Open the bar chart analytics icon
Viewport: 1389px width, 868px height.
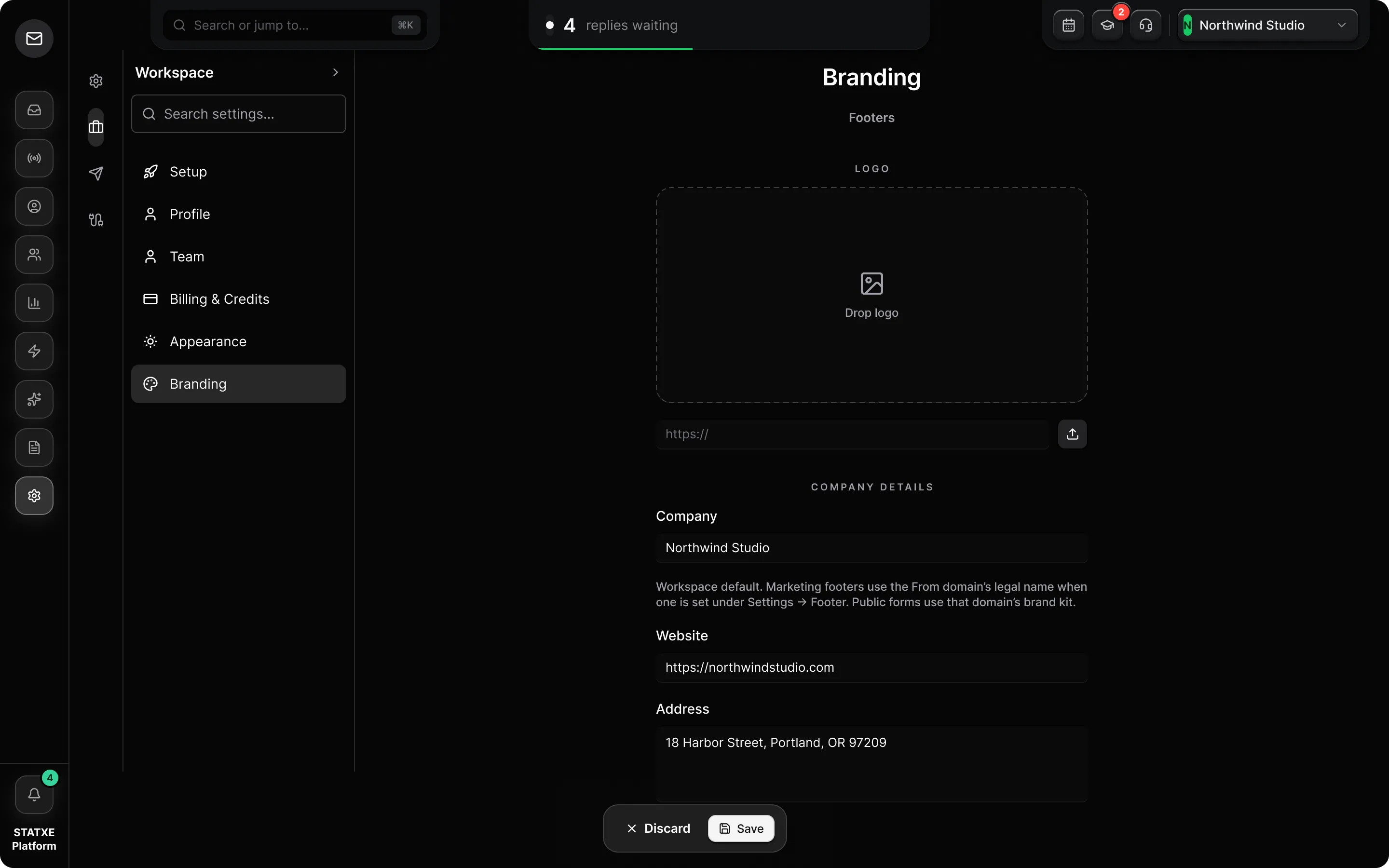(34, 302)
